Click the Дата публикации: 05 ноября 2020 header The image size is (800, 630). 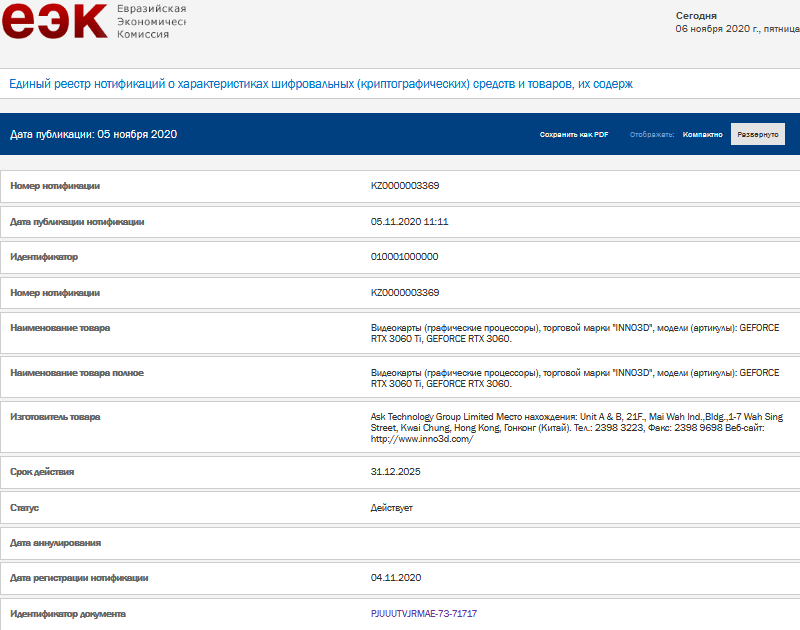click(x=93, y=134)
